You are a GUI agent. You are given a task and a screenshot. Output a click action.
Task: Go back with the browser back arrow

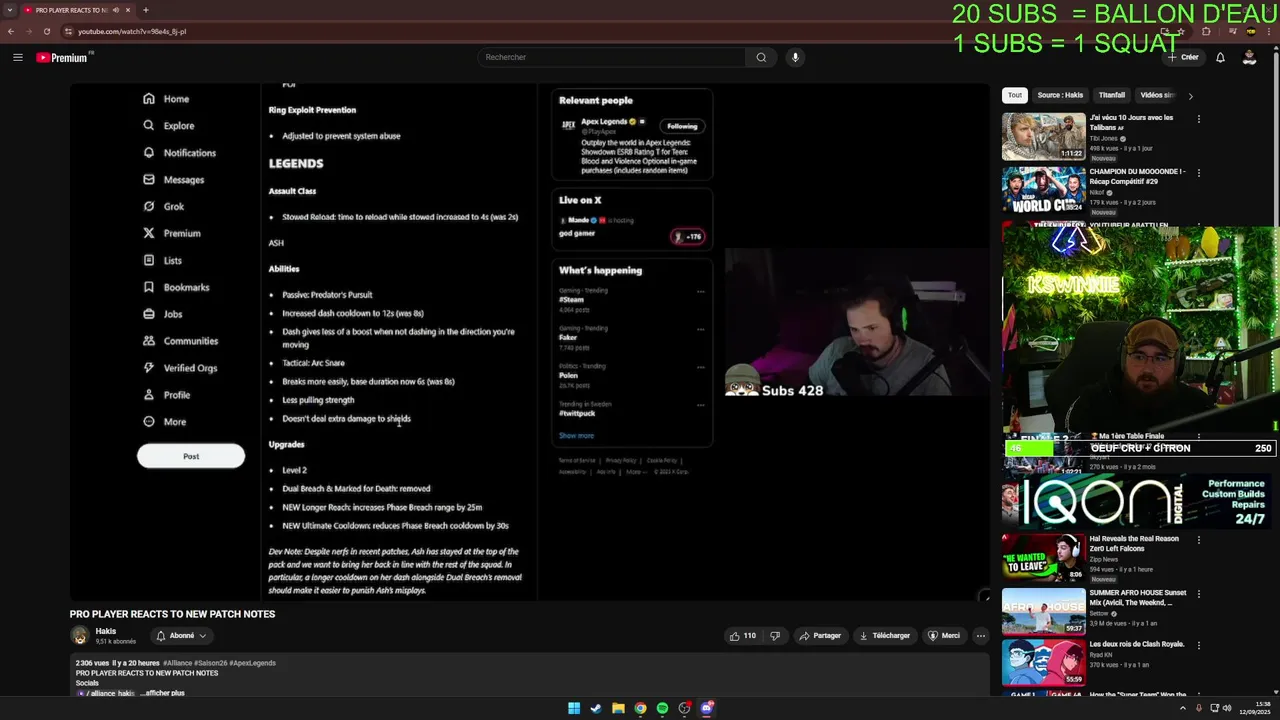coord(11,31)
